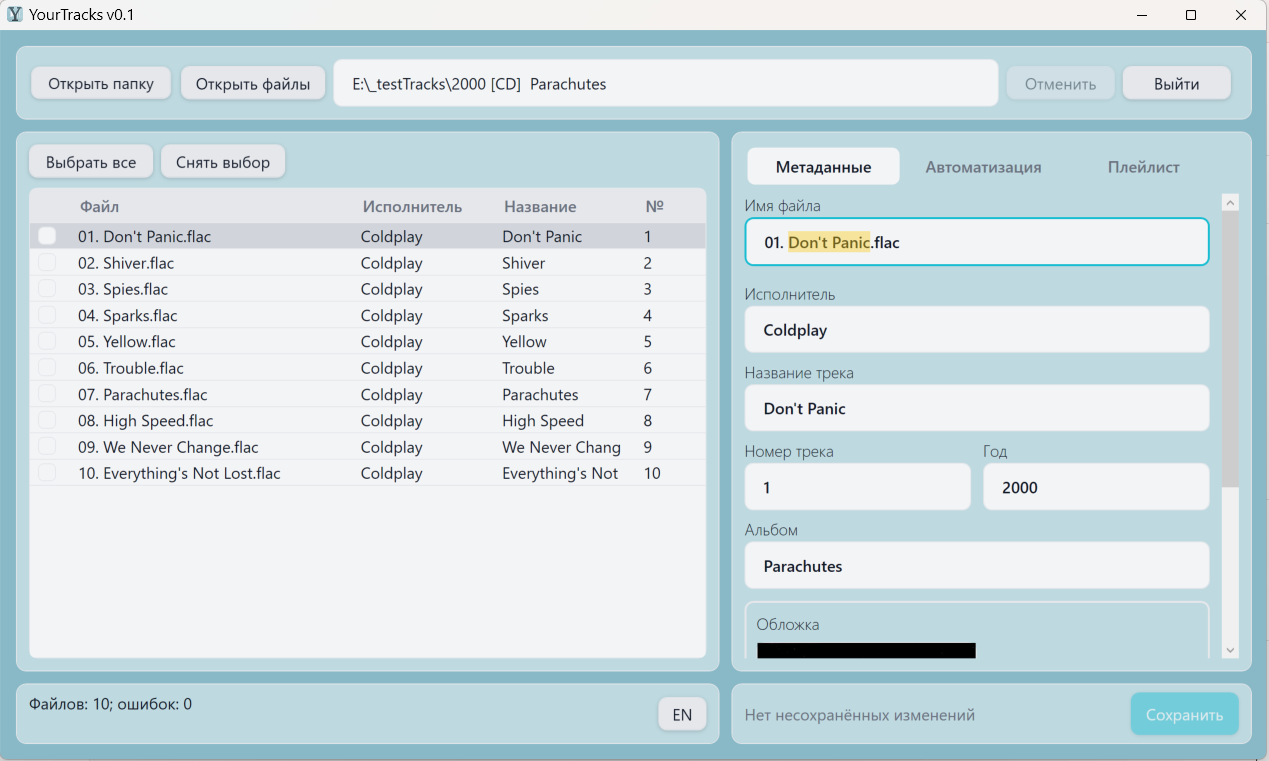Viewport: 1269px width, 761px height.
Task: Tick the checkbox for 04. Sparks.flac
Action: click(47, 315)
